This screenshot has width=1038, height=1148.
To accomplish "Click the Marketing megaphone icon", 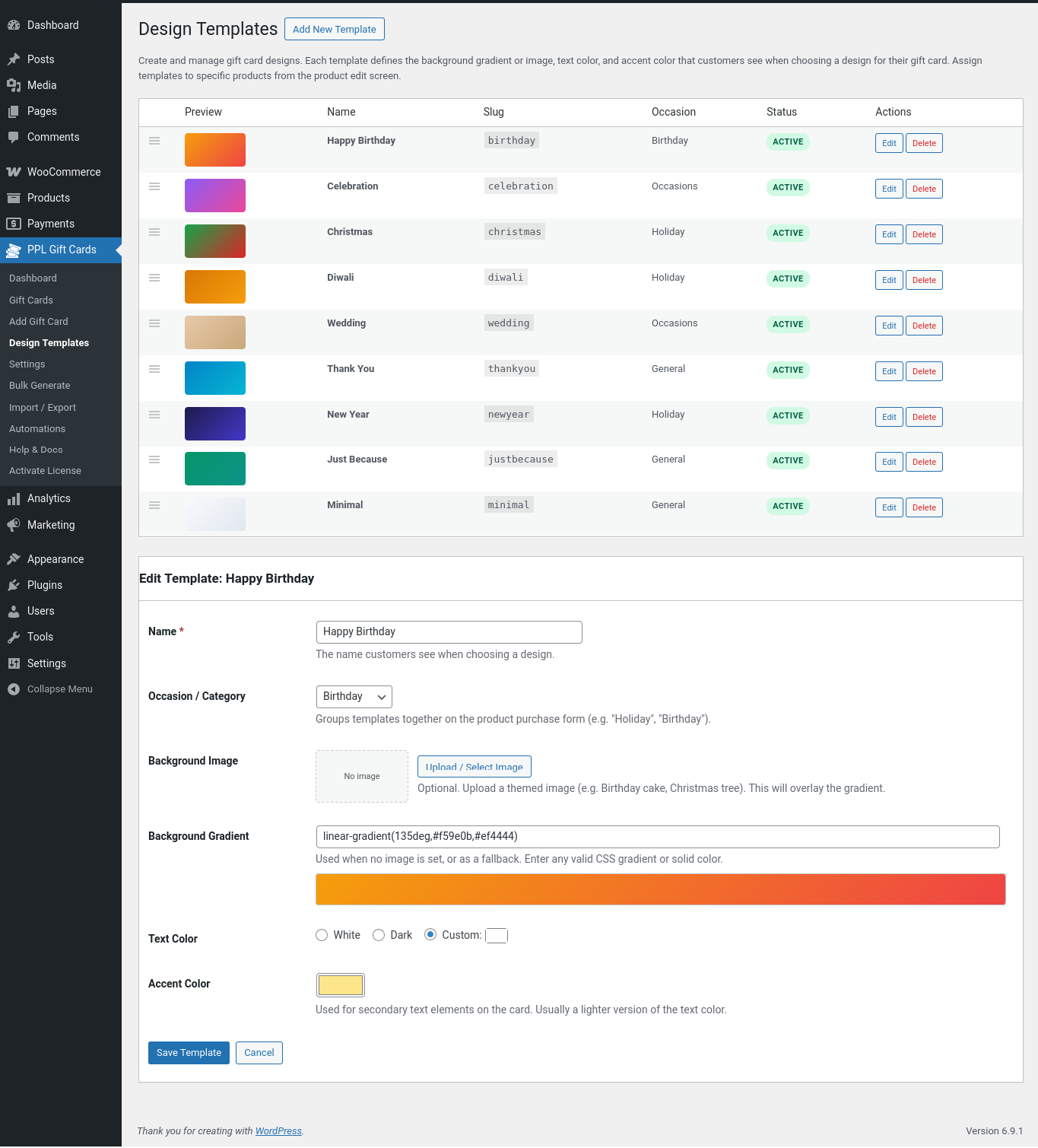I will click(14, 525).
